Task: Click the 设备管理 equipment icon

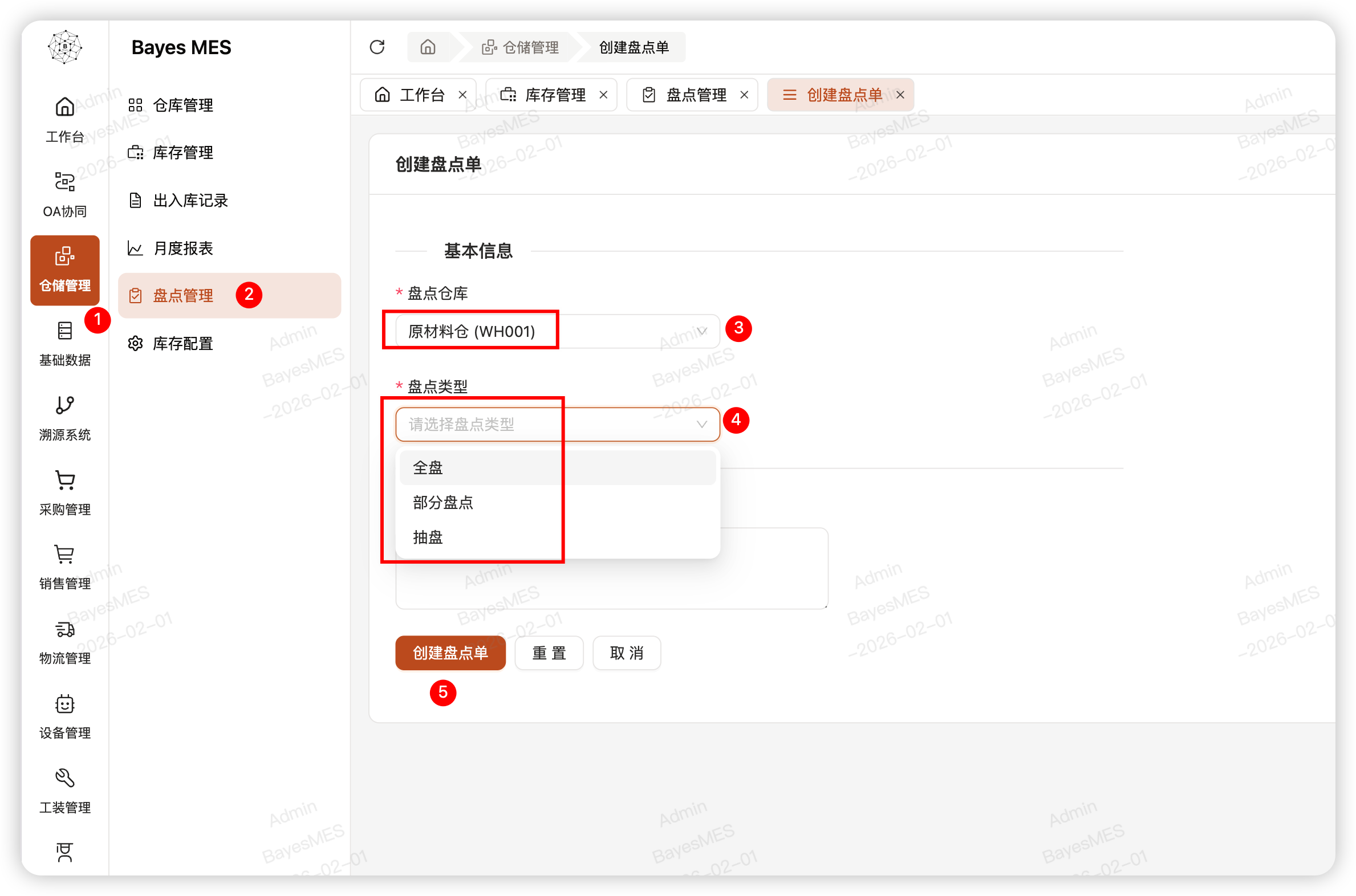Action: [x=64, y=714]
